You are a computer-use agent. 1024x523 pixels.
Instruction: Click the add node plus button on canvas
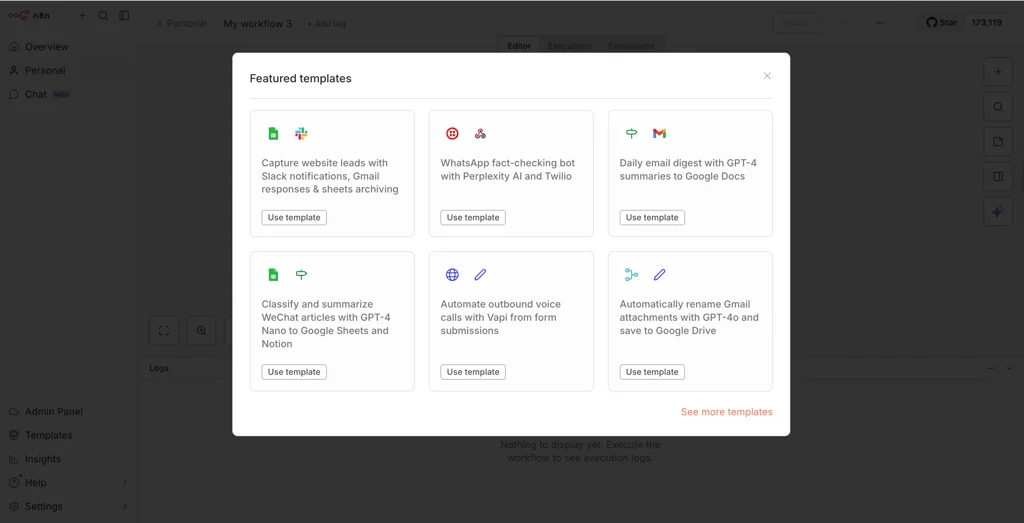click(x=998, y=72)
